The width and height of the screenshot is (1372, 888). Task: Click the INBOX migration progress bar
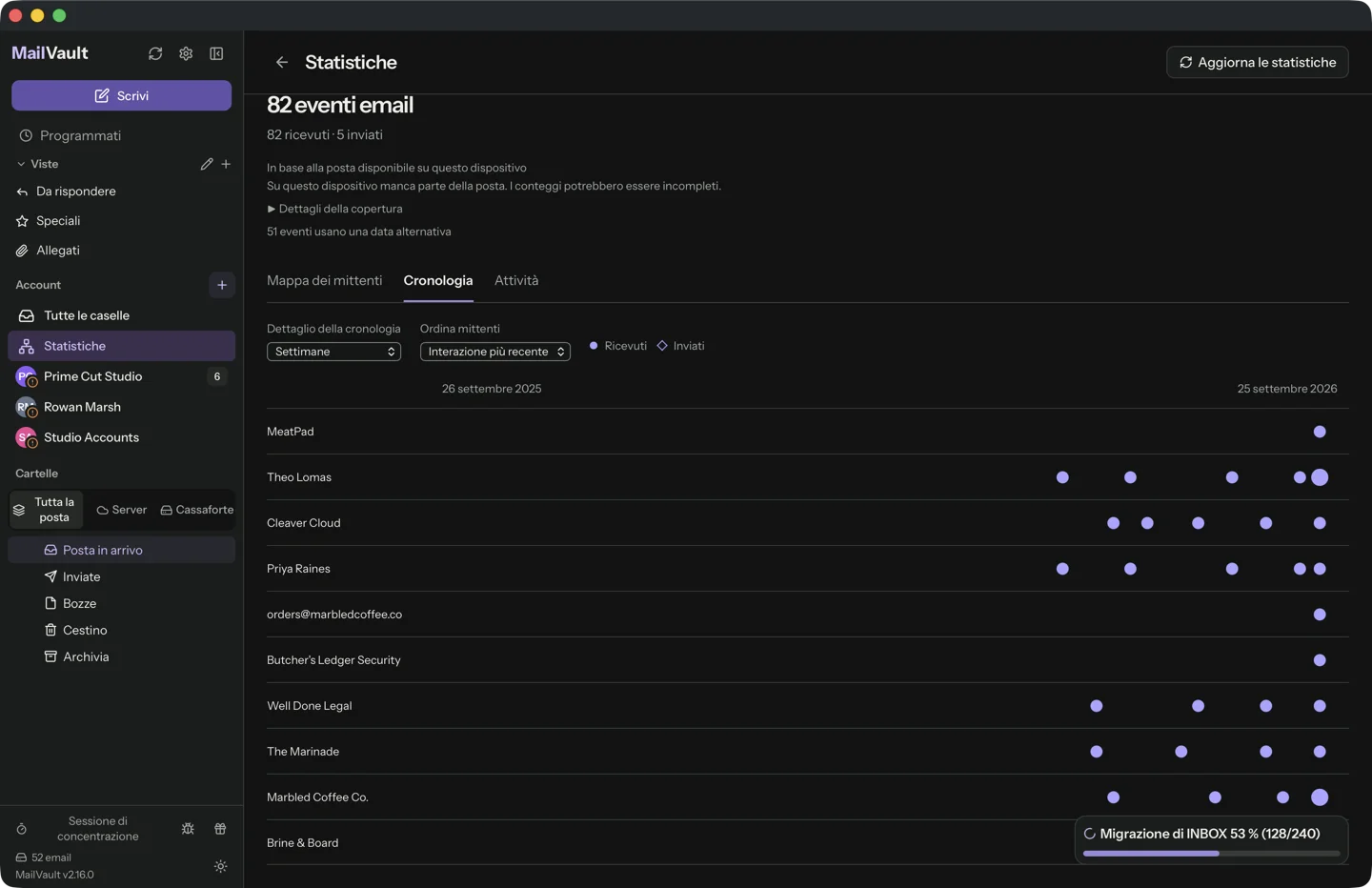tap(1211, 854)
